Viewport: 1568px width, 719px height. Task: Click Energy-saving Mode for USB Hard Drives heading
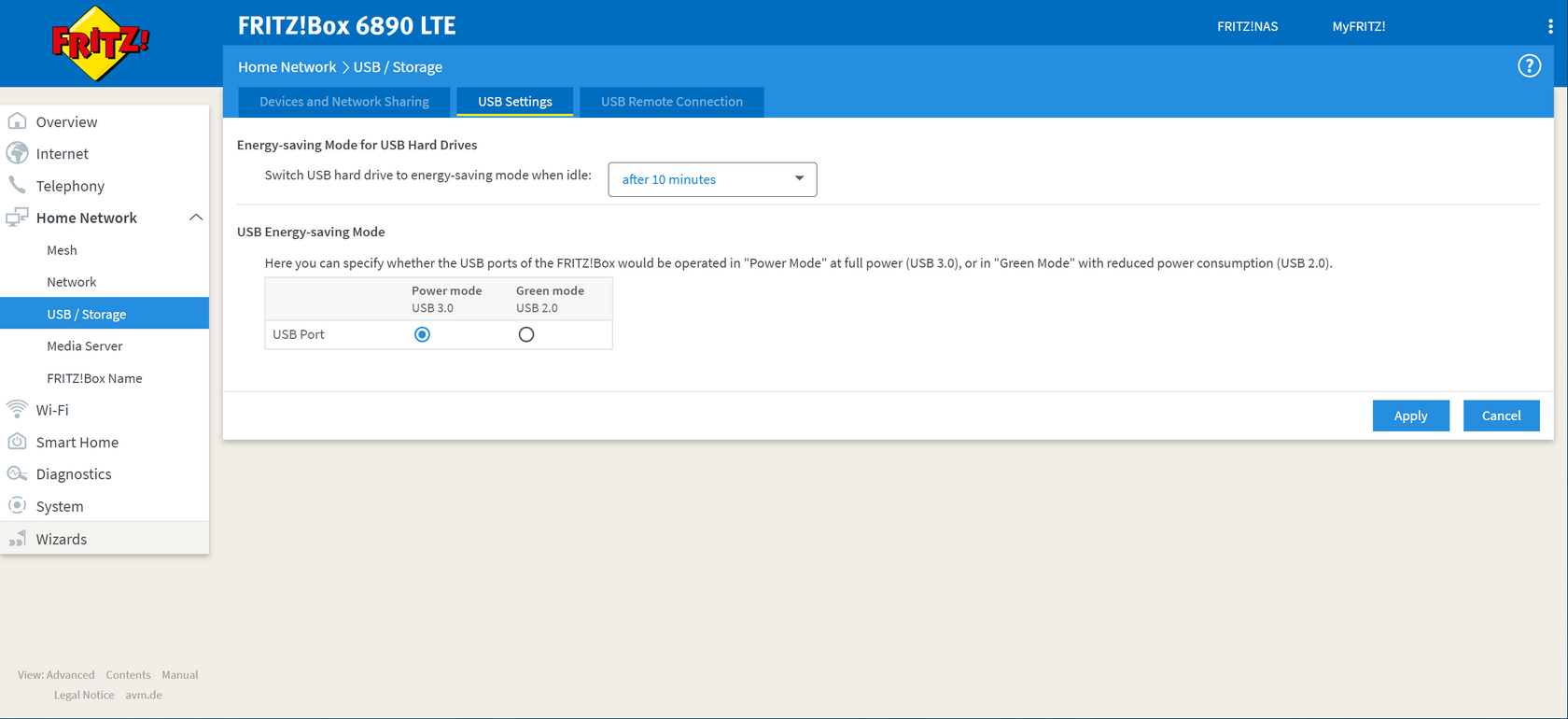pyautogui.click(x=357, y=145)
